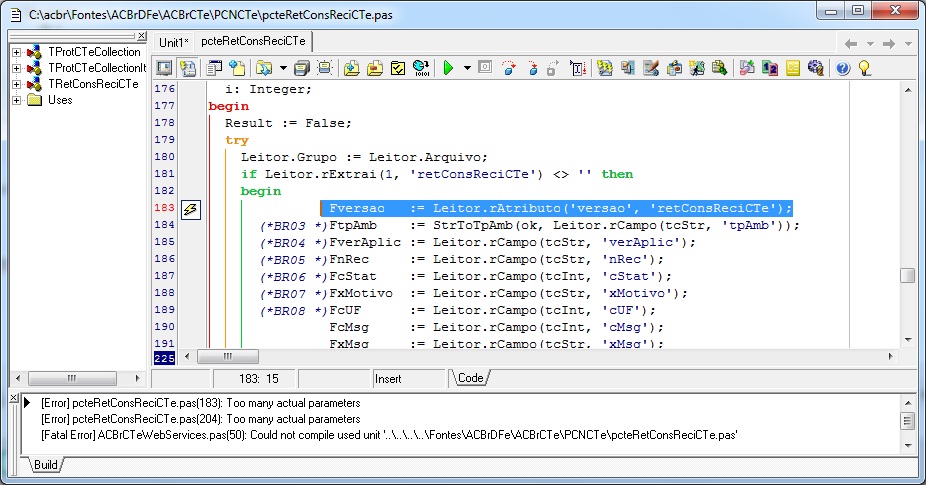Click the Remove file from project icon
The height and width of the screenshot is (485, 926).
[x=374, y=69]
